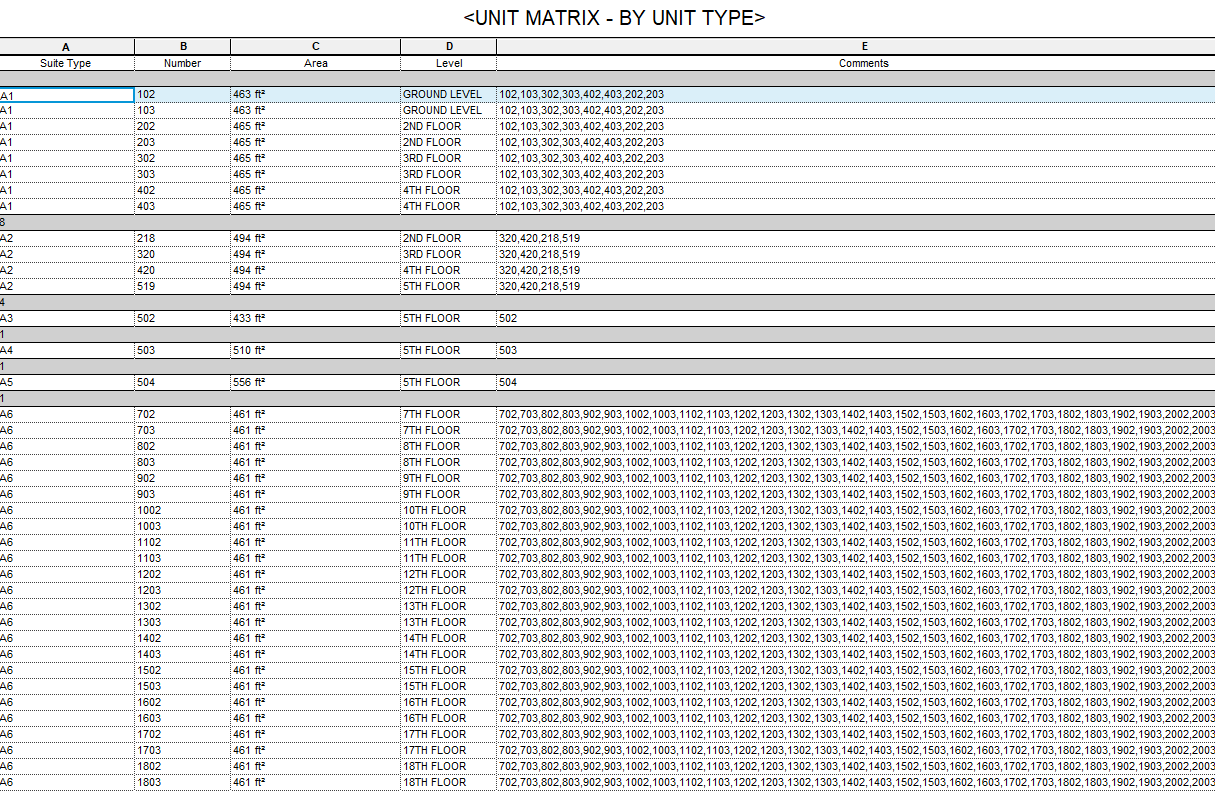Image resolution: width=1215 pixels, height=791 pixels.
Task: Select unit number 302 cell
Action: click(x=183, y=158)
